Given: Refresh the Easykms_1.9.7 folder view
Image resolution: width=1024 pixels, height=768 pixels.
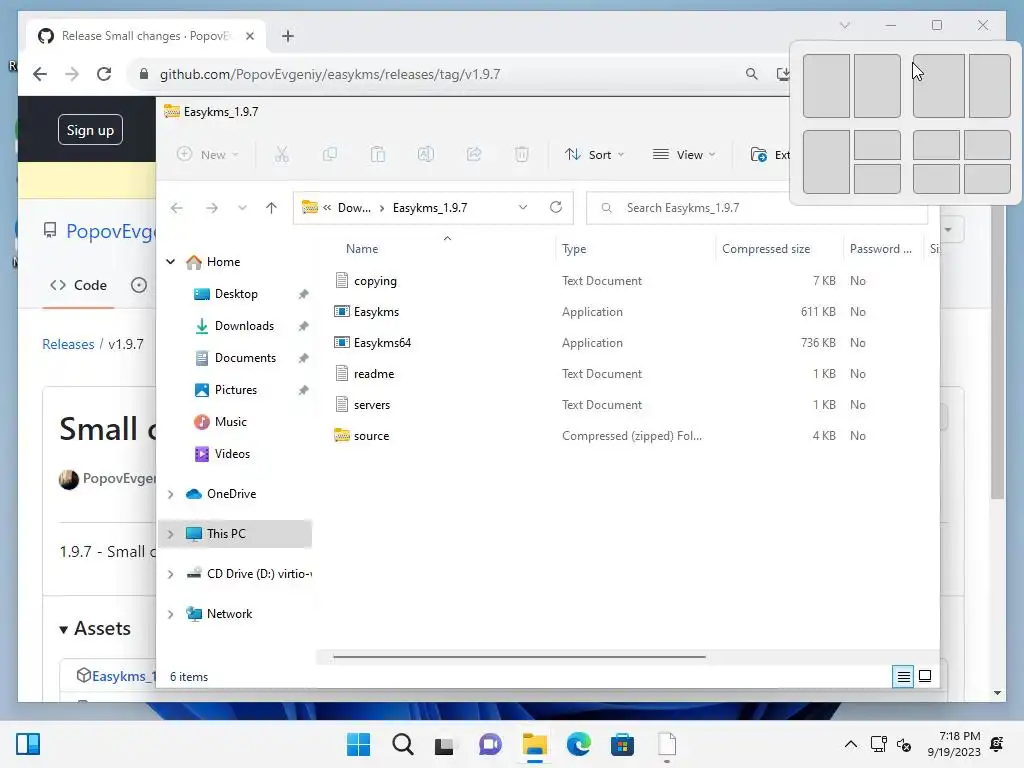Looking at the screenshot, I should [556, 207].
